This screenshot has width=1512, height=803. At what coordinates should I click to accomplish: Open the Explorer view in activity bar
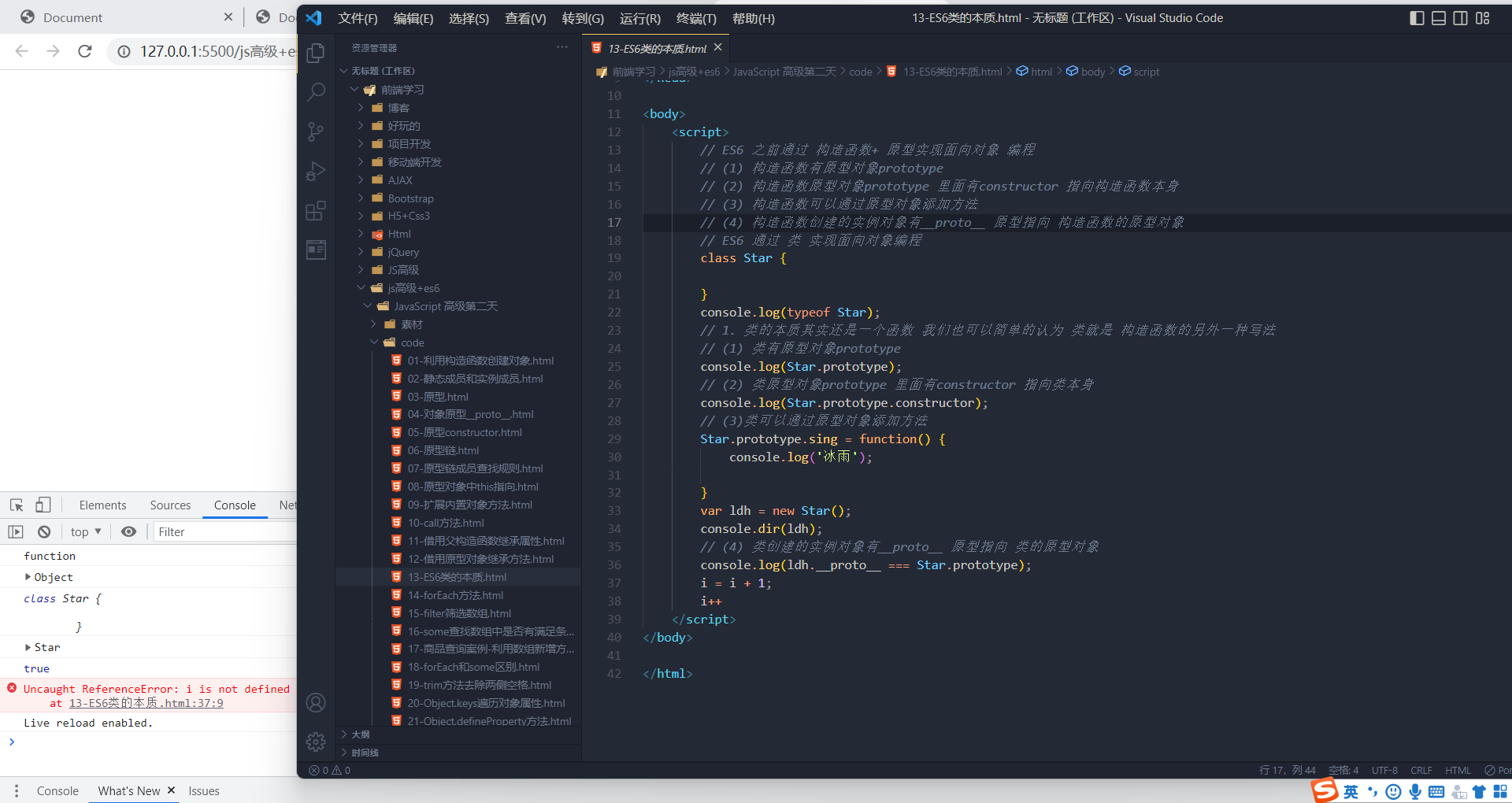pyautogui.click(x=316, y=53)
